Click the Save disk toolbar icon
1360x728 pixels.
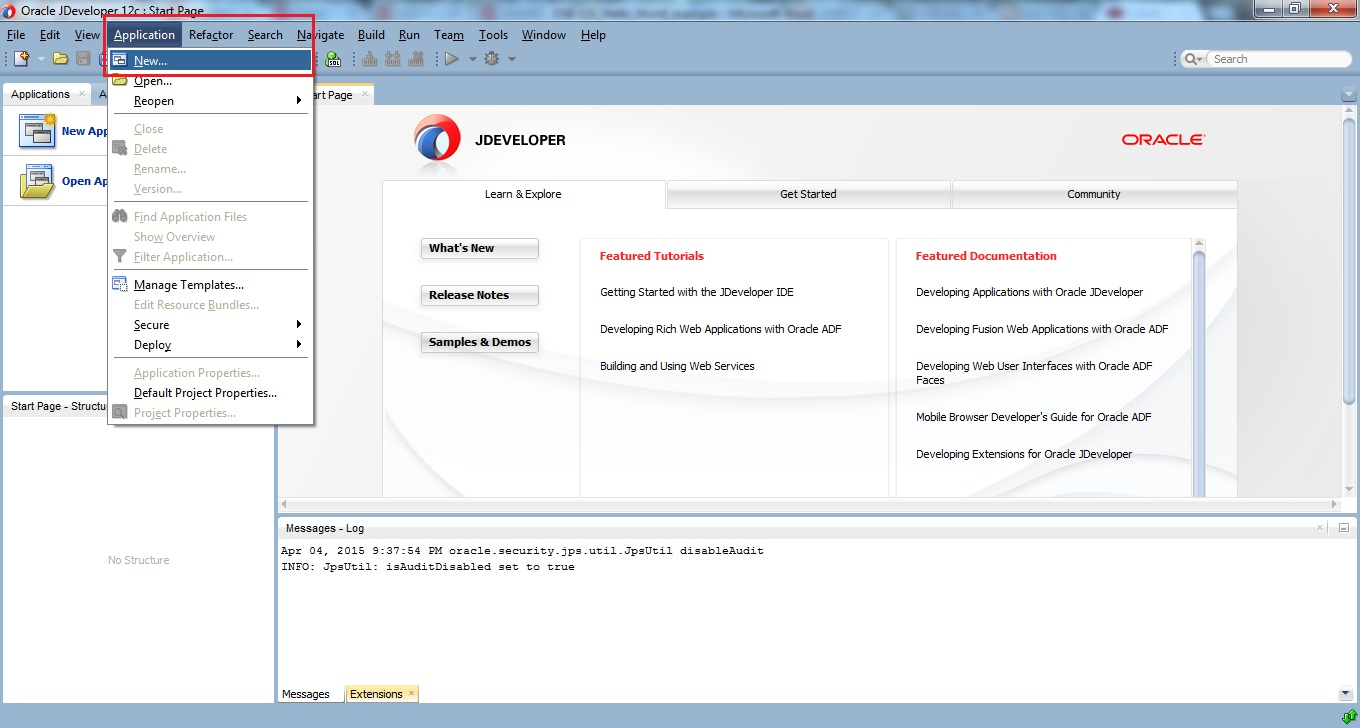[x=83, y=59]
